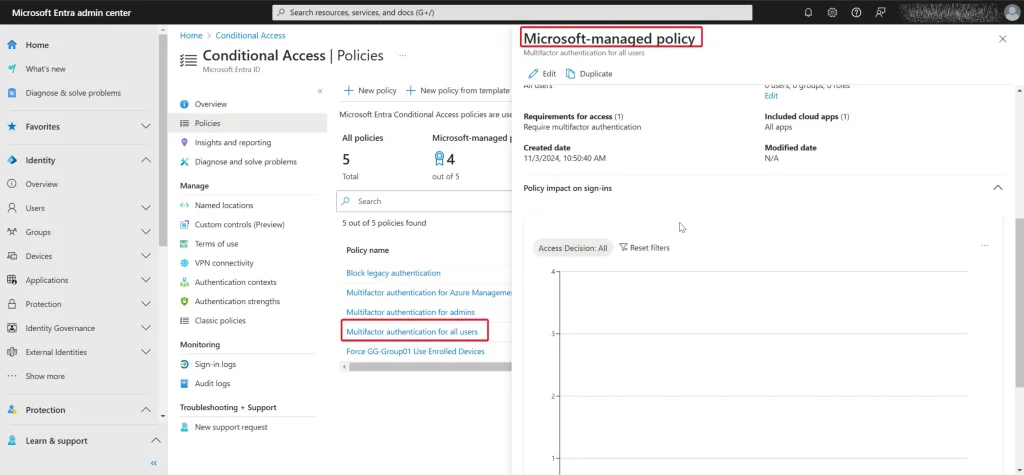This screenshot has width=1024, height=475.
Task: Click Edit with the pencil icon
Action: [x=542, y=74]
